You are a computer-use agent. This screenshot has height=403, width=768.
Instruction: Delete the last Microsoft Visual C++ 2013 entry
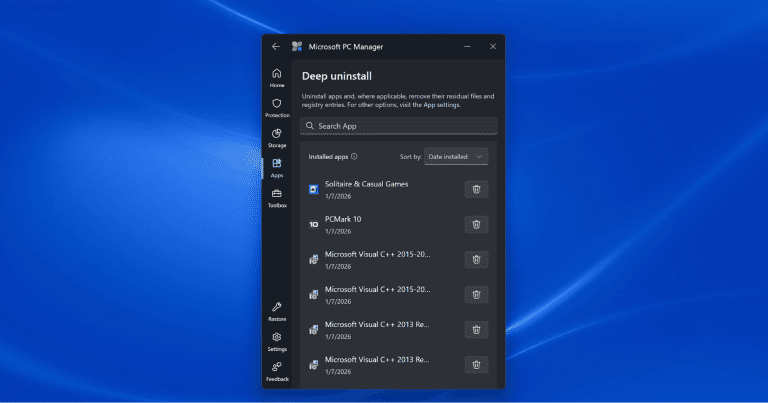476,364
